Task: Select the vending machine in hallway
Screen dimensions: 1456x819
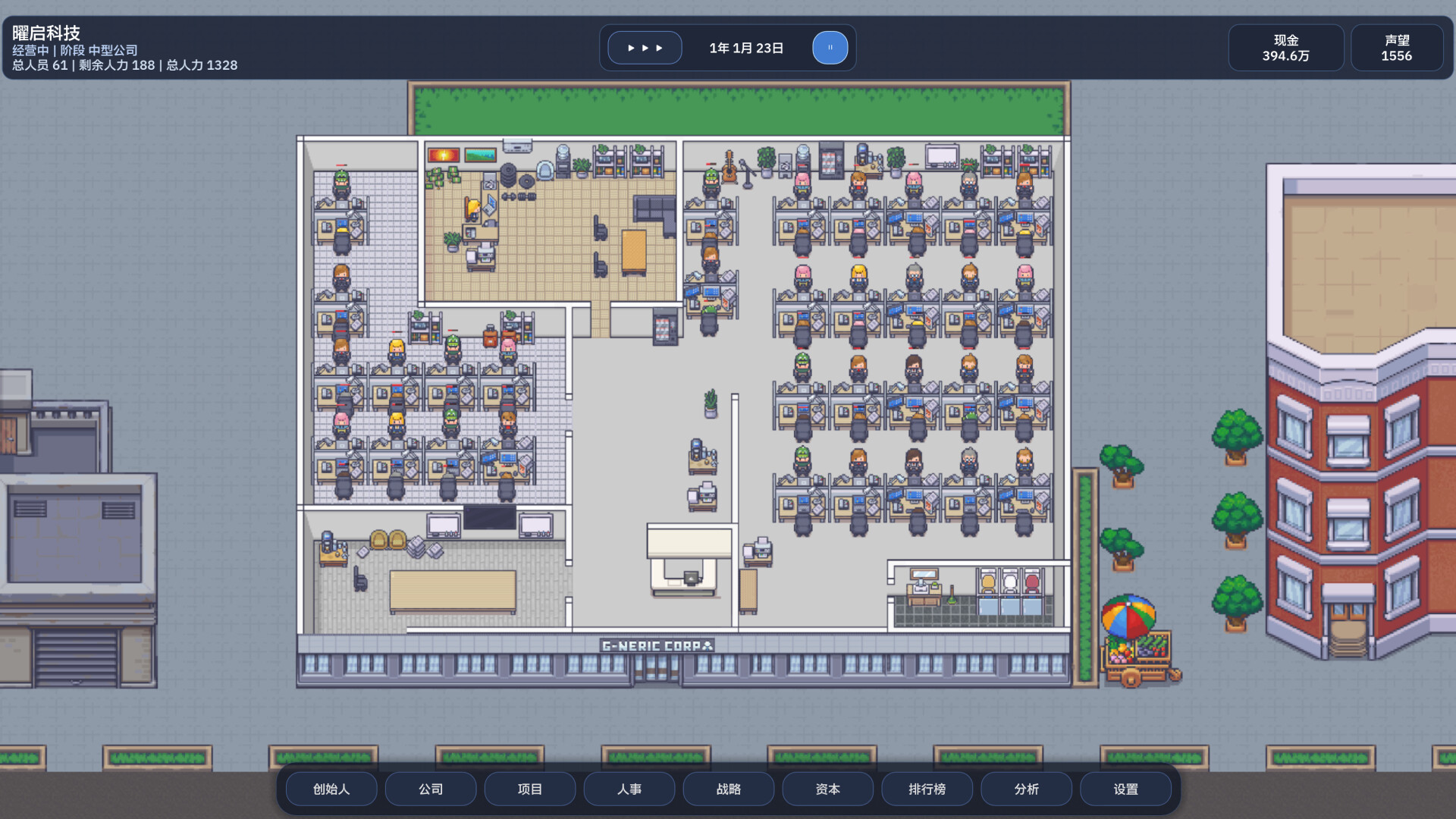Action: pyautogui.click(x=664, y=327)
